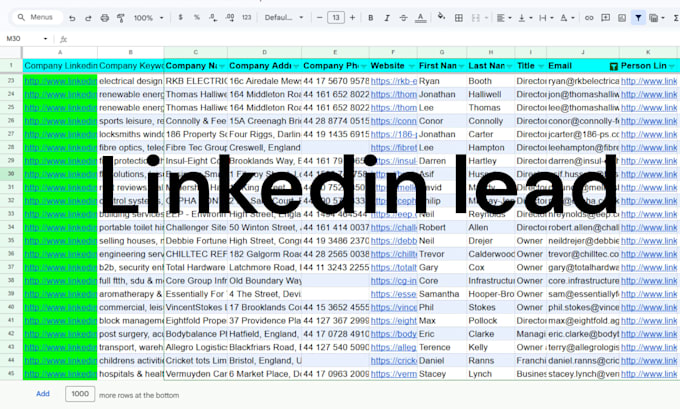The image size is (680, 409).
Task: Open filter dropdown on Person Linkedin column
Action: (x=672, y=66)
